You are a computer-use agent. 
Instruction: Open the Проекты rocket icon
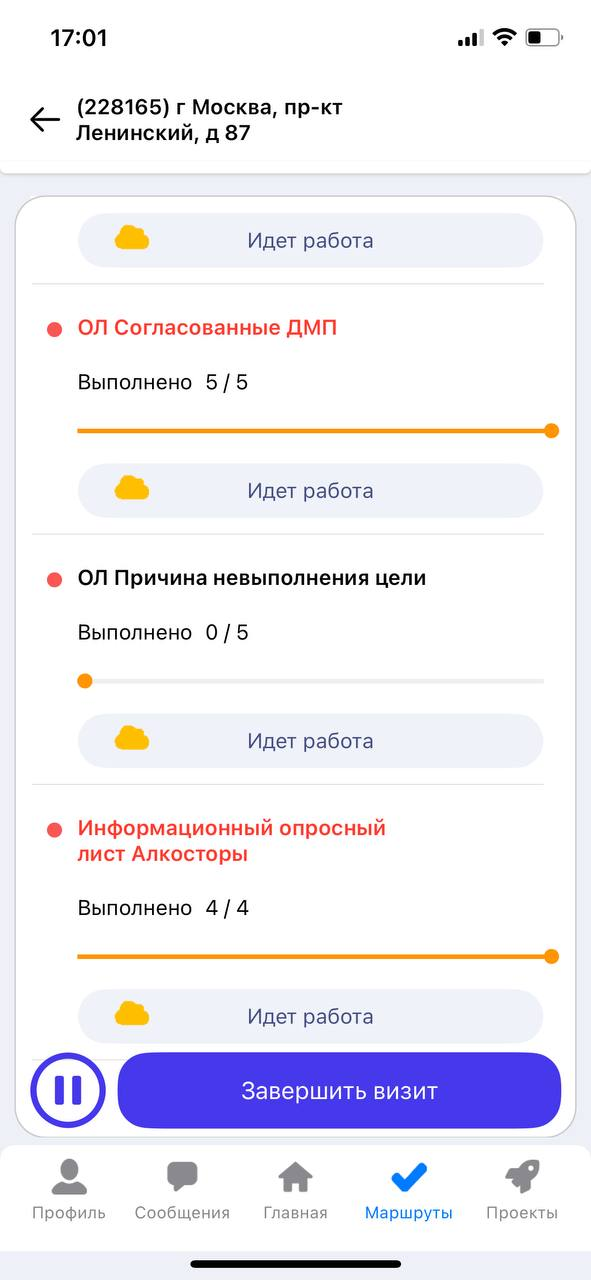point(522,1177)
